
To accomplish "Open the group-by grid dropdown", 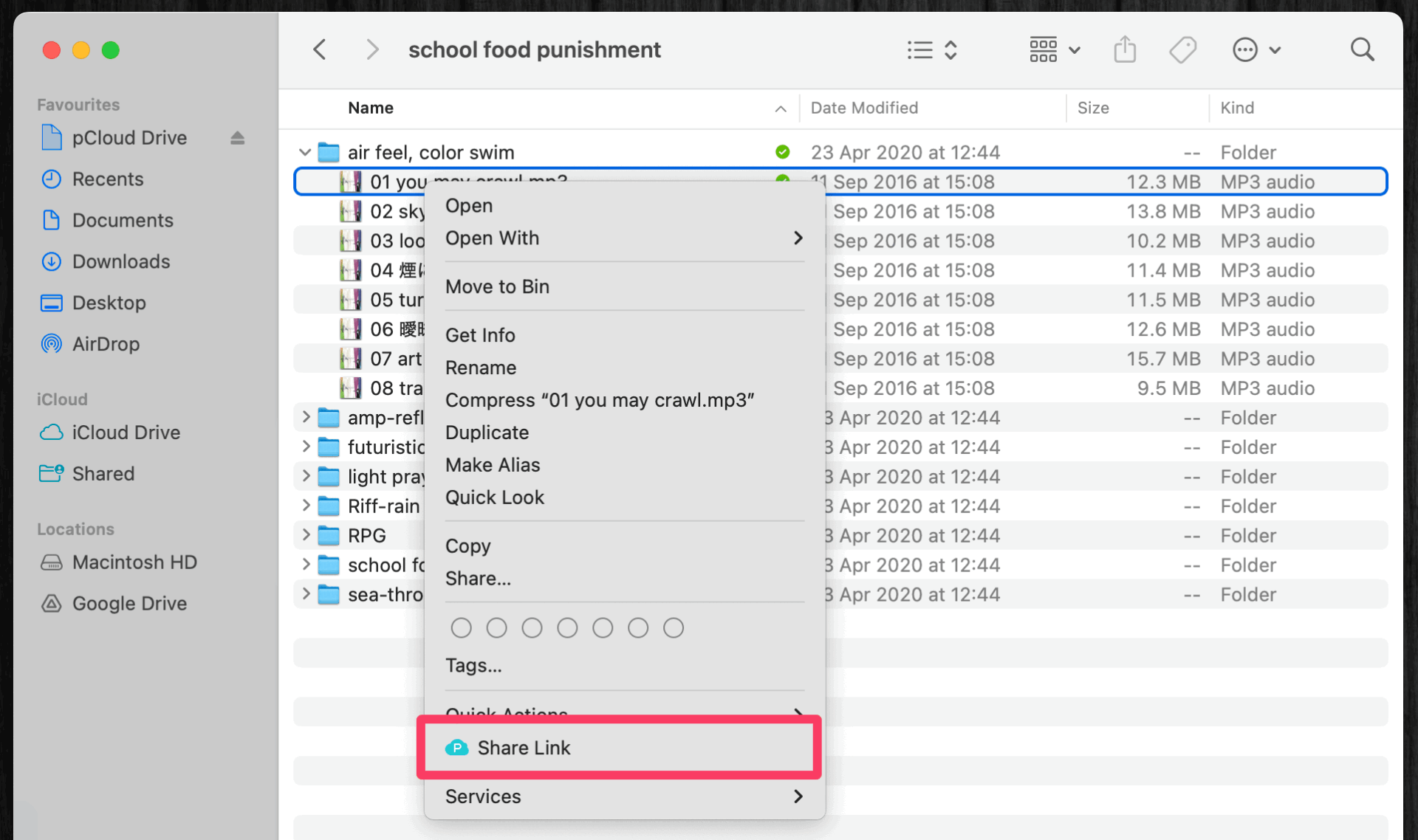I will (1054, 50).
